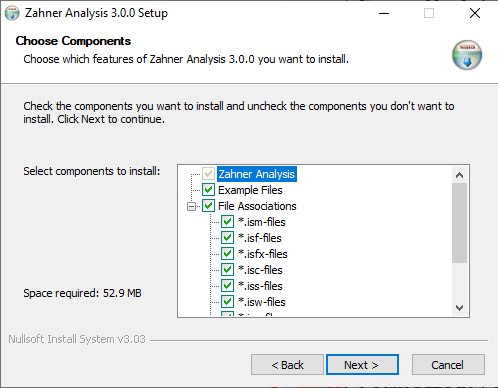Click the installer icon in the title bar
Screen dimensions: 498x388
[x=12, y=13]
